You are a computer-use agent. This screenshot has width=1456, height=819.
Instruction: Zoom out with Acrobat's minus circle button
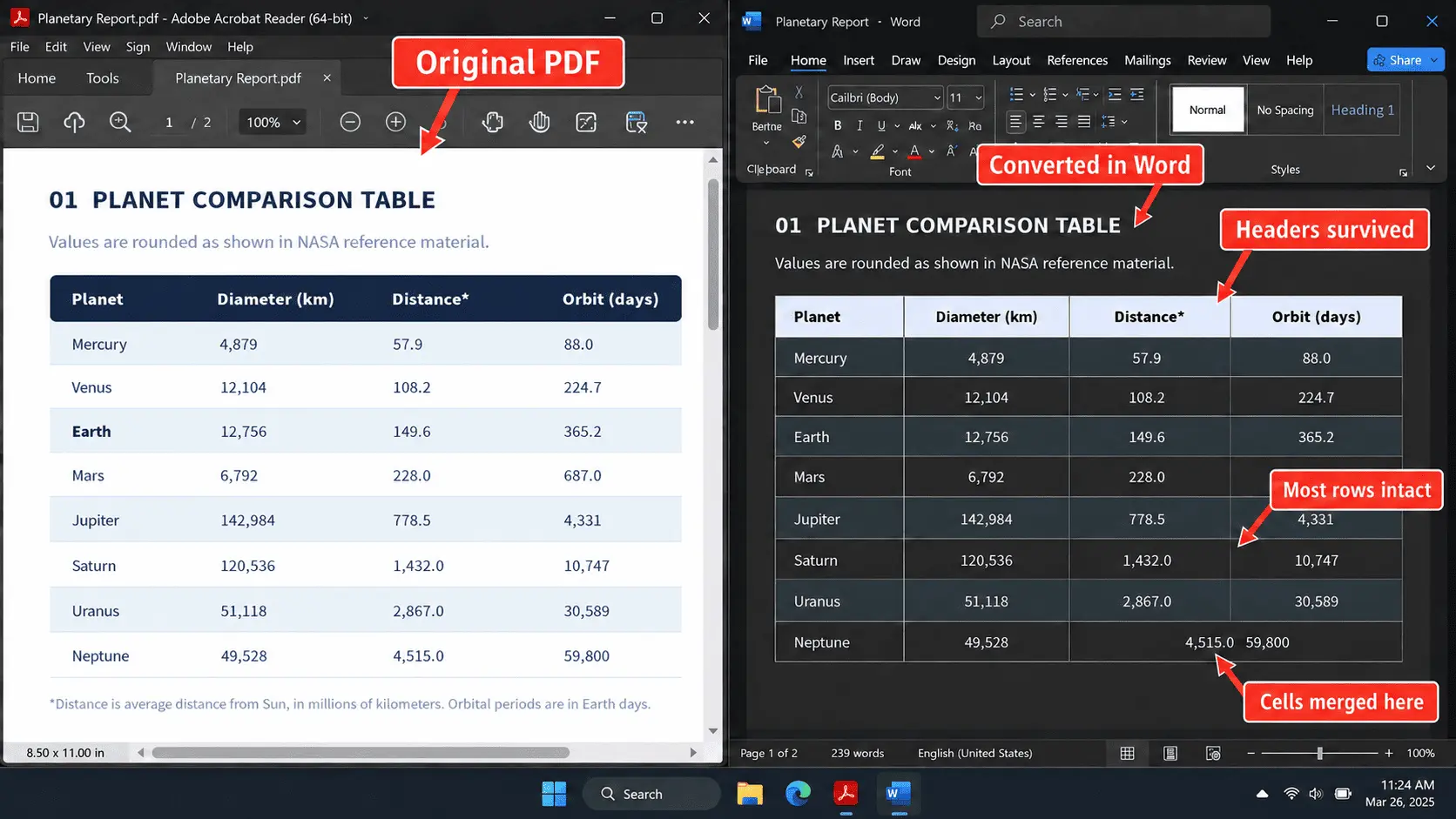pos(350,123)
